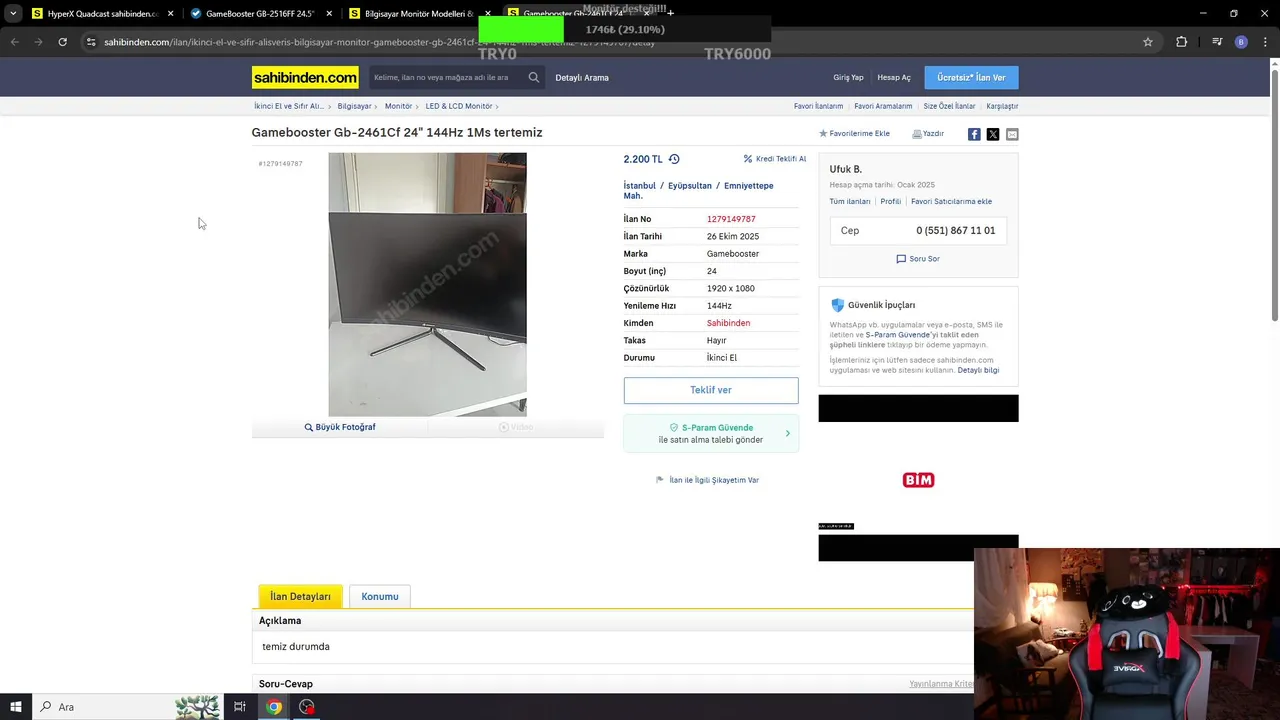Share listing by email icon
Viewport: 1280px width, 720px height.
(1012, 134)
